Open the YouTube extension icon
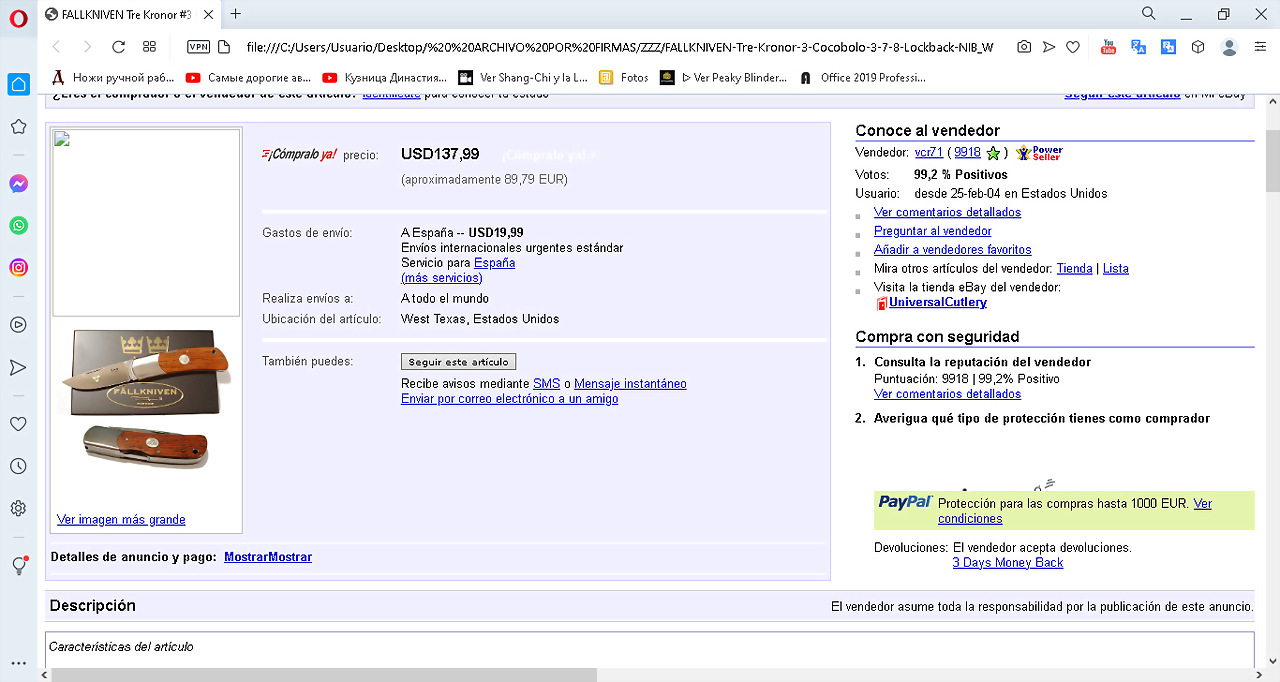The height and width of the screenshot is (682, 1280). click(1108, 47)
